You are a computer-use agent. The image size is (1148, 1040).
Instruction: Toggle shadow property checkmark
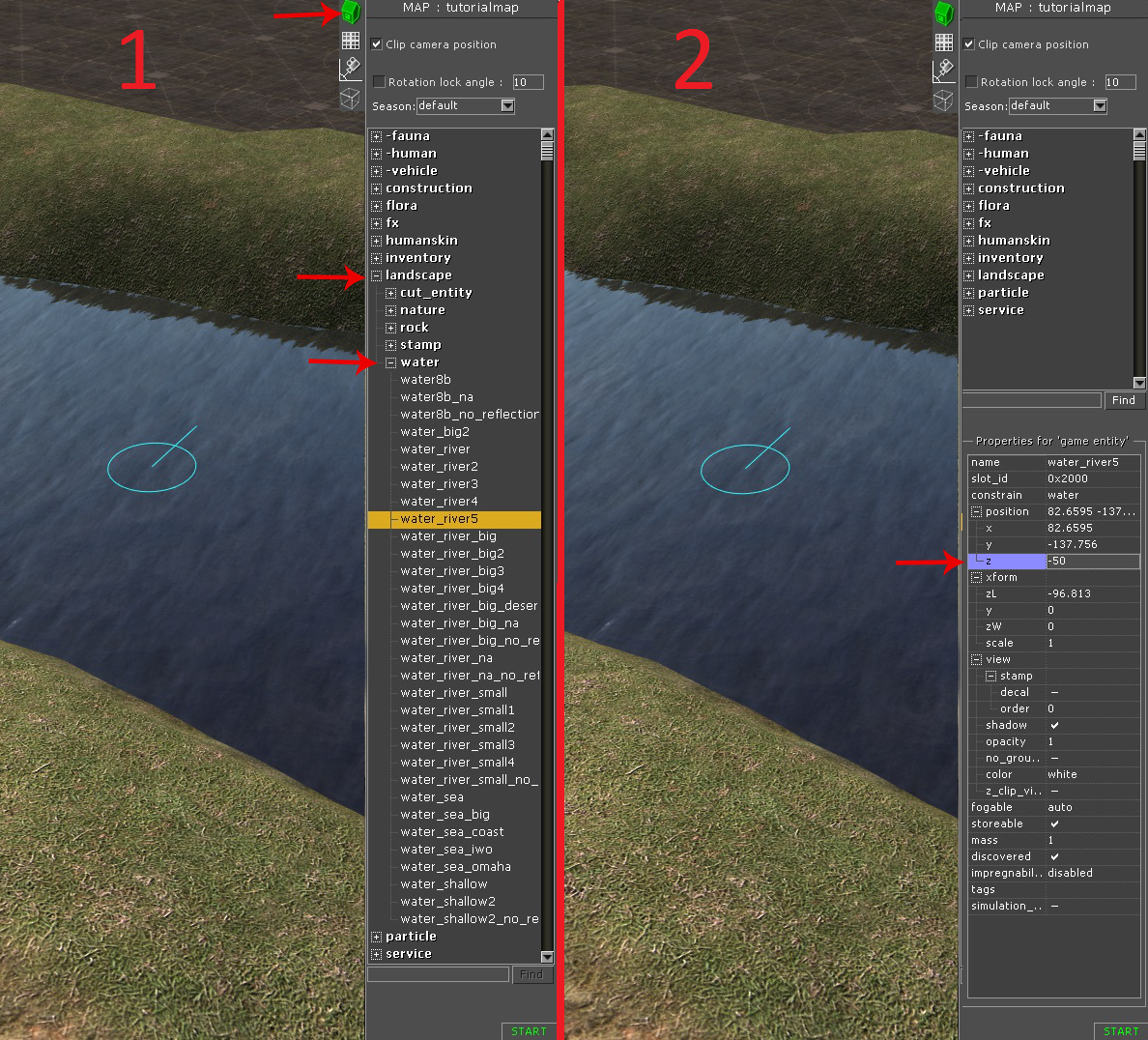1055,725
